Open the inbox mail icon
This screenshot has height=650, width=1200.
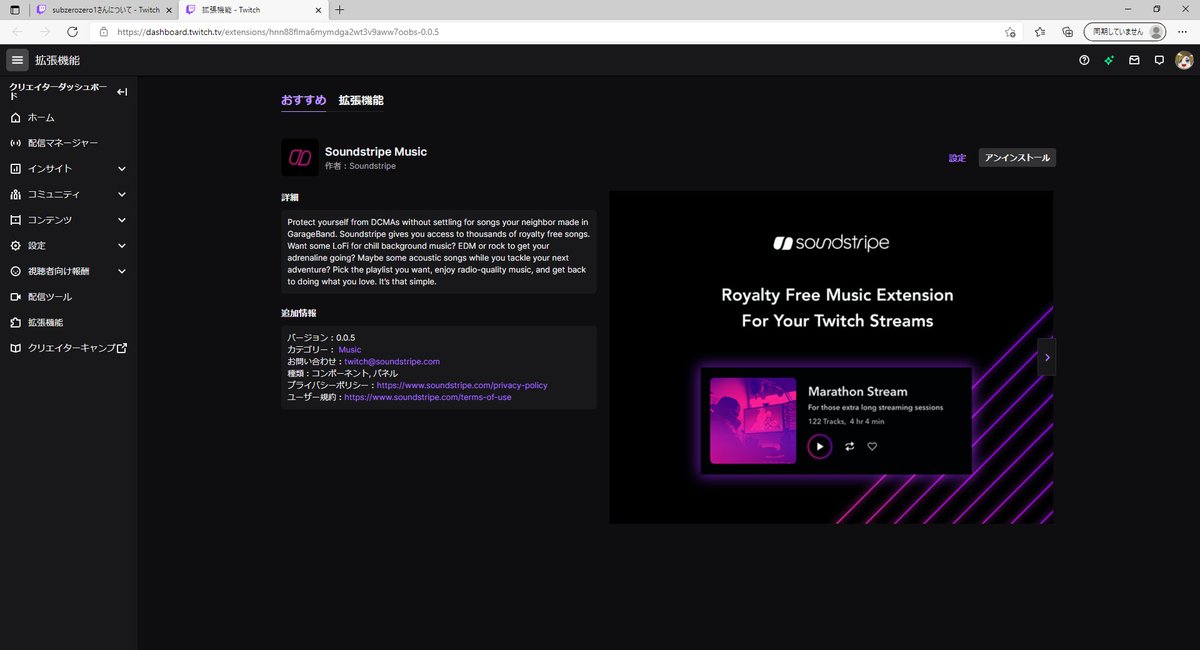(1134, 60)
